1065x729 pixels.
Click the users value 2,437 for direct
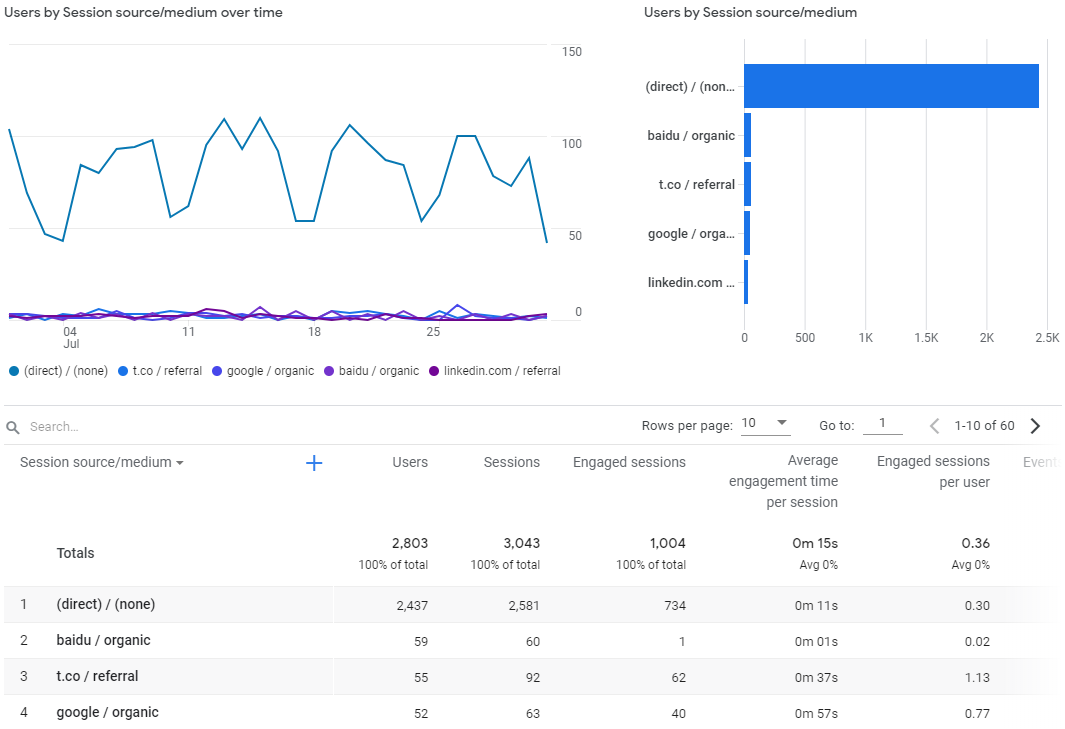tap(412, 605)
